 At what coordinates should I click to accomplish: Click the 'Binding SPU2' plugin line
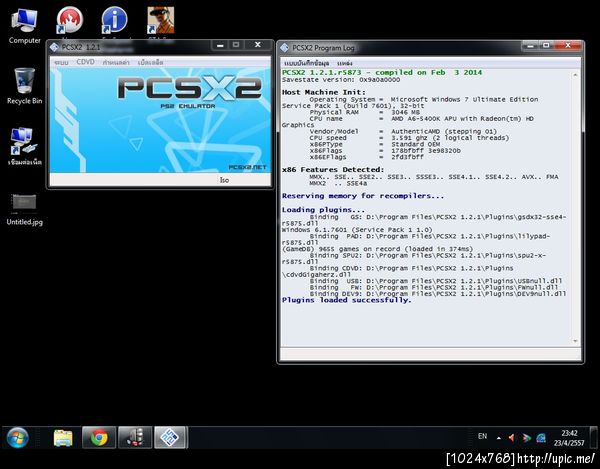tap(427, 255)
